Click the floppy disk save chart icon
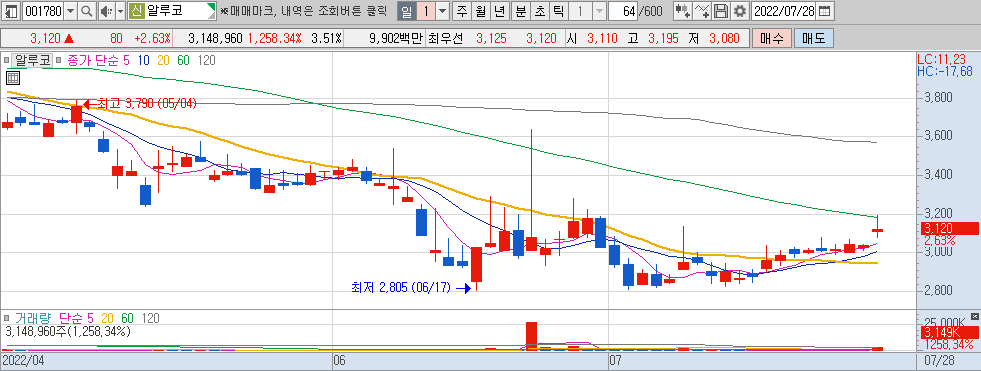Image resolution: width=981 pixels, height=371 pixels. 721,11
